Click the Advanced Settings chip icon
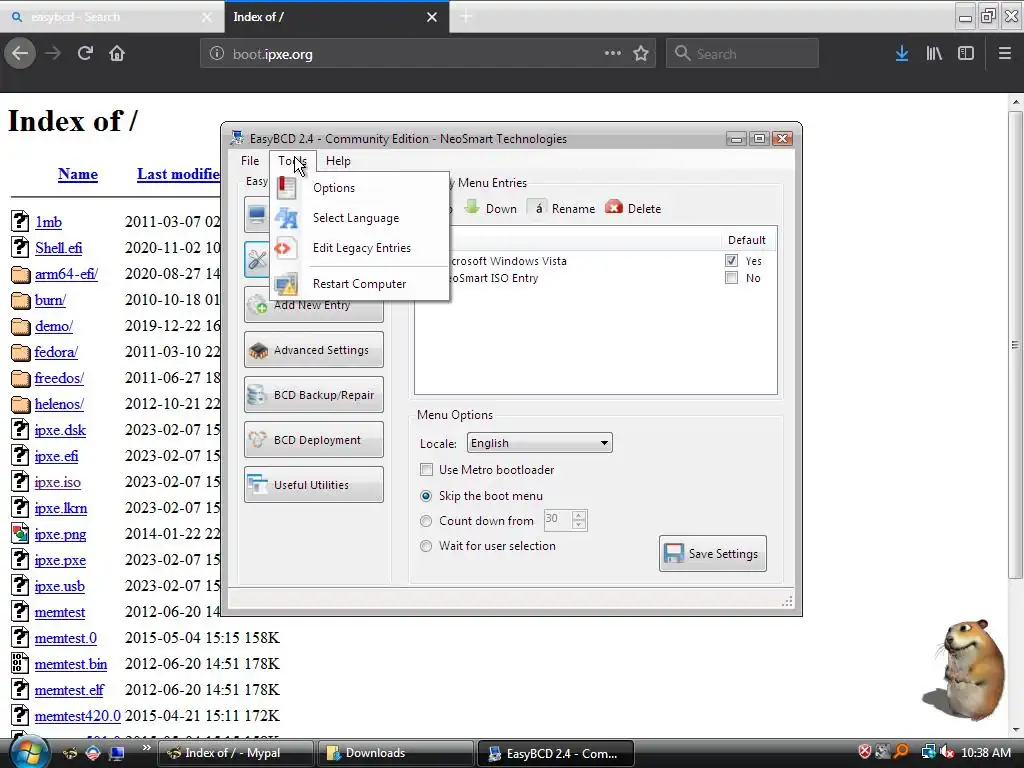 click(x=259, y=351)
